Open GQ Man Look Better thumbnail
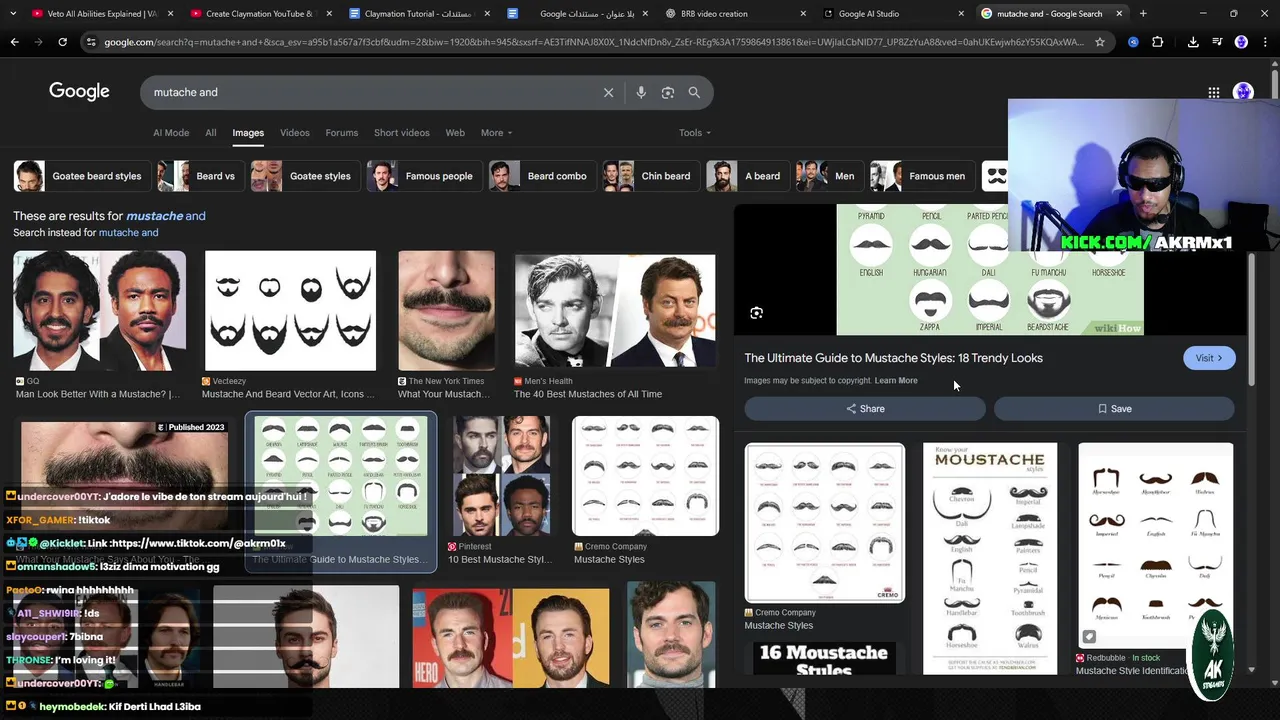Screen dimensions: 1280x720 pyautogui.click(x=99, y=311)
